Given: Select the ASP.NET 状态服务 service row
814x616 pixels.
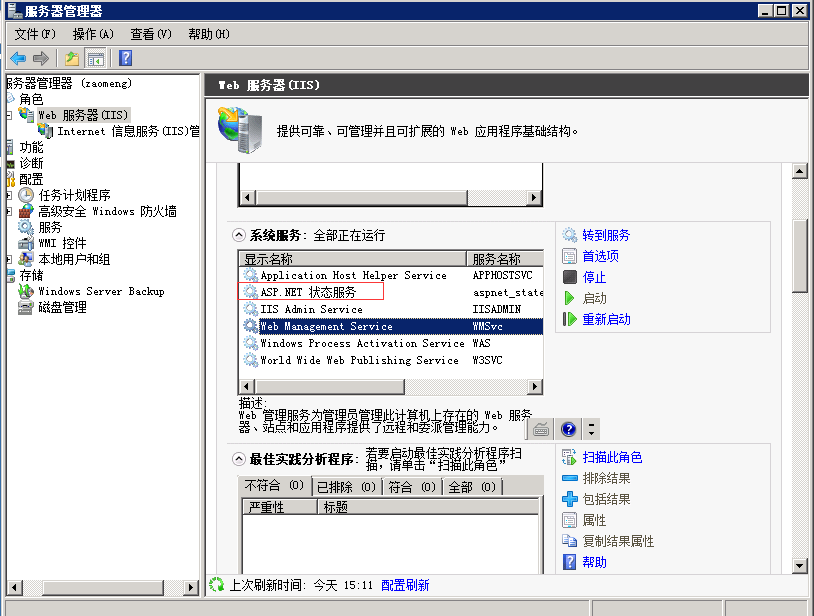Looking at the screenshot, I should click(391, 292).
